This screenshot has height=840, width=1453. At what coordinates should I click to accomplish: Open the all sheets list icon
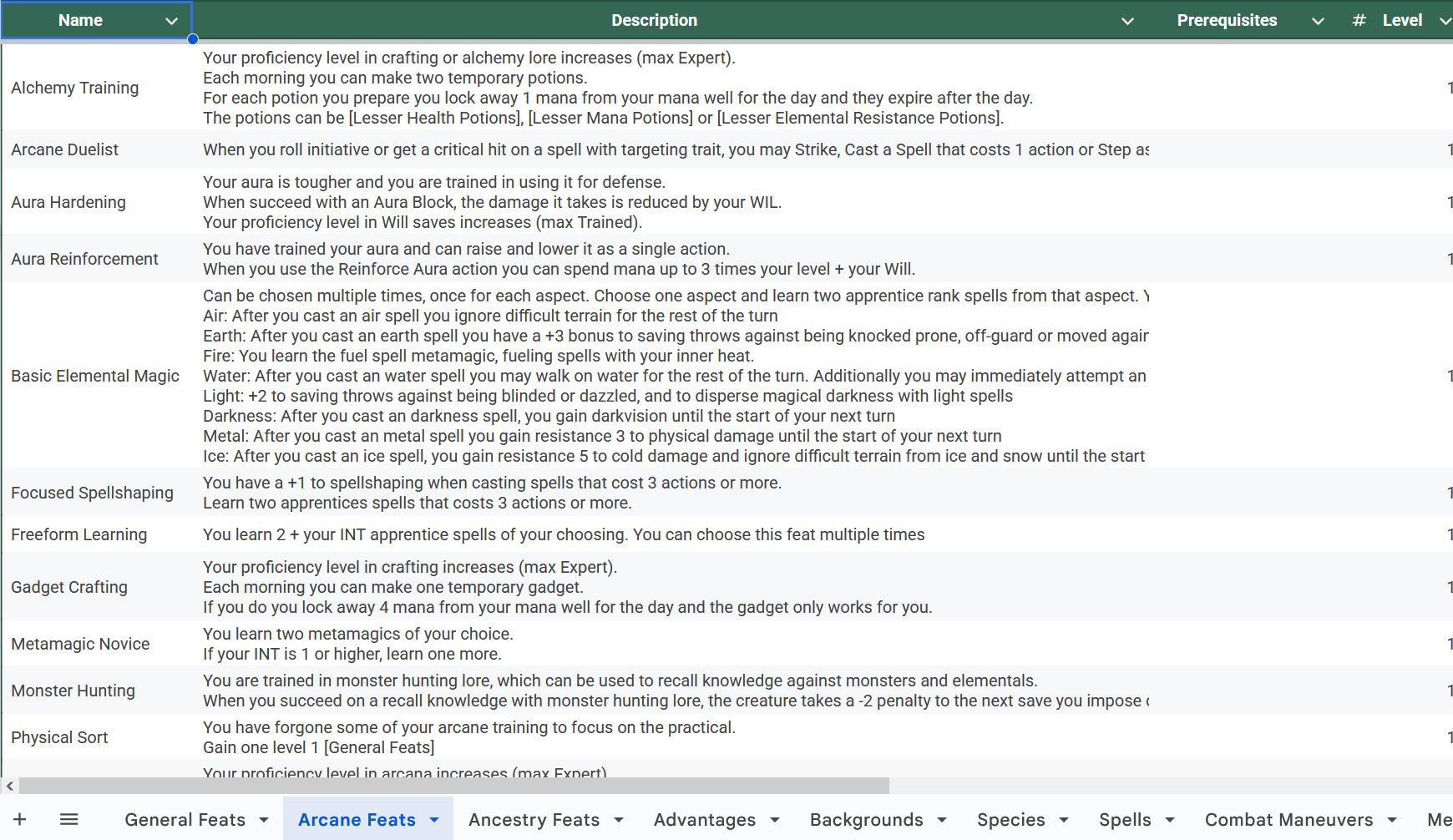(69, 819)
